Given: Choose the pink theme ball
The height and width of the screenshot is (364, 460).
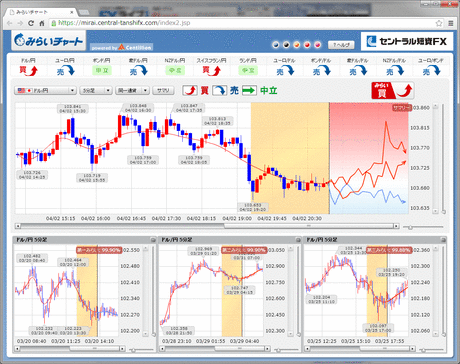Looking at the screenshot, I should click(318, 44).
